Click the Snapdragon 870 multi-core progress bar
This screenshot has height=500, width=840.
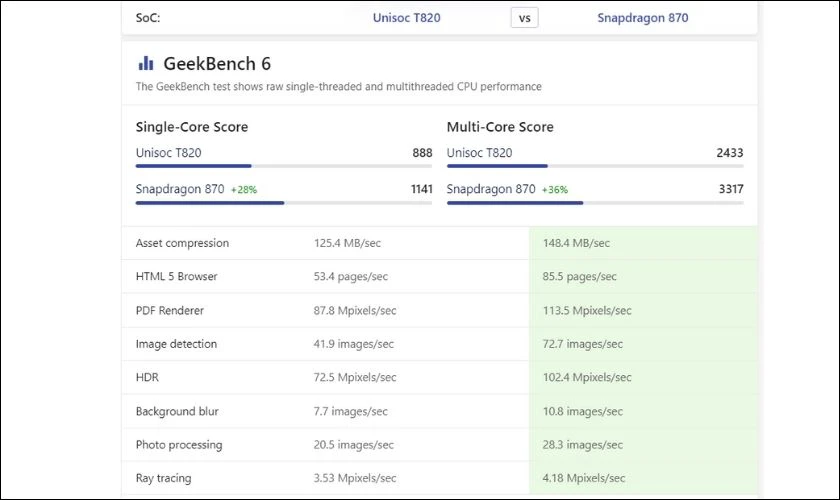595,203
